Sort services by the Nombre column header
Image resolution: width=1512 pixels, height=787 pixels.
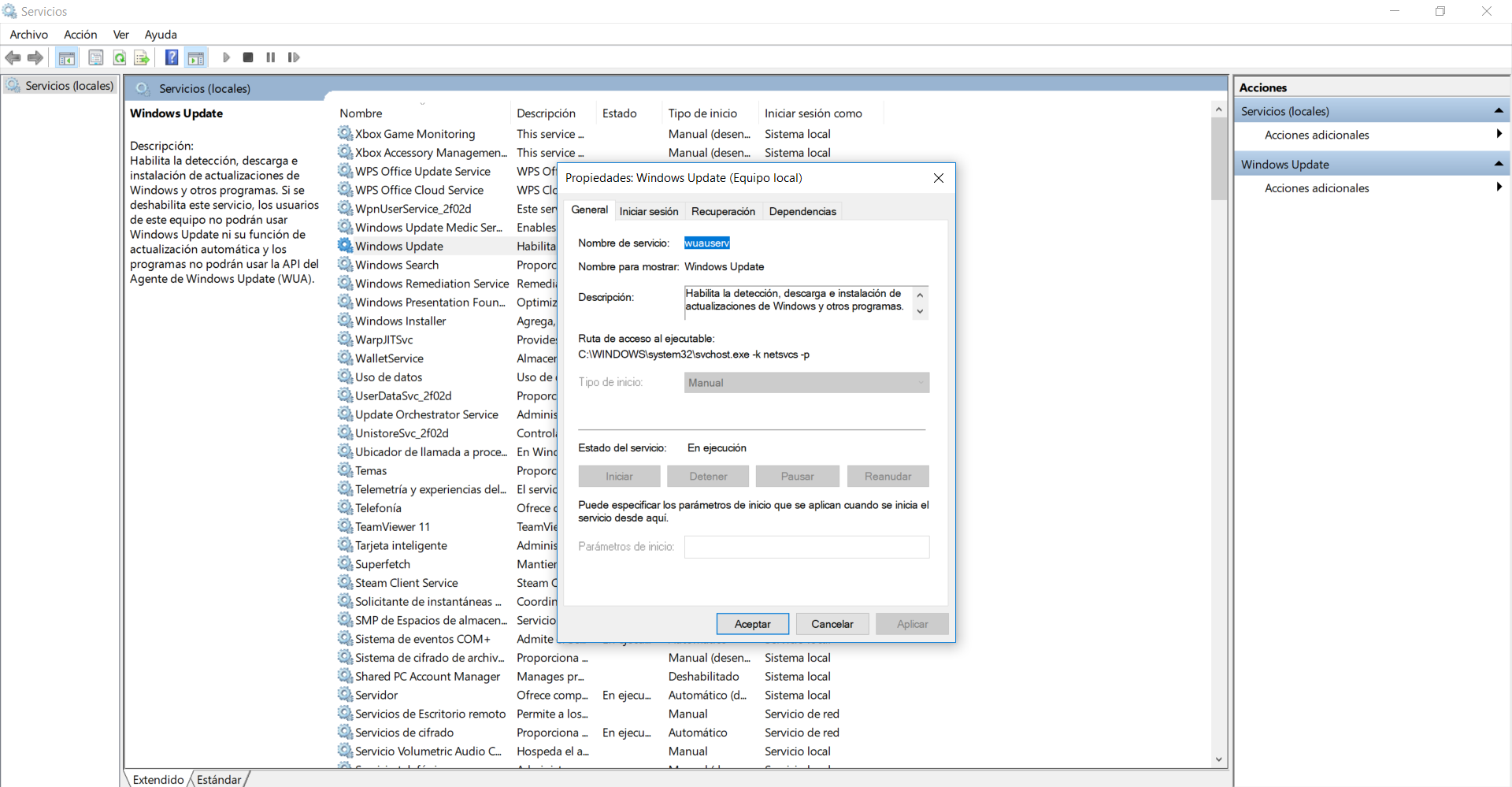pos(422,113)
